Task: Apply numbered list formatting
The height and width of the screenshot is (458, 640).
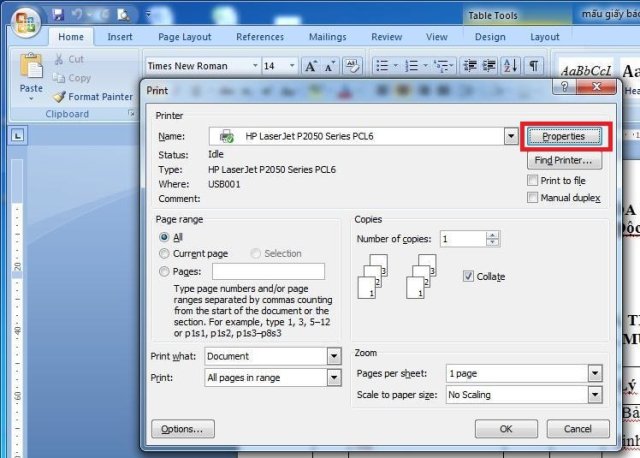Action: tap(411, 66)
